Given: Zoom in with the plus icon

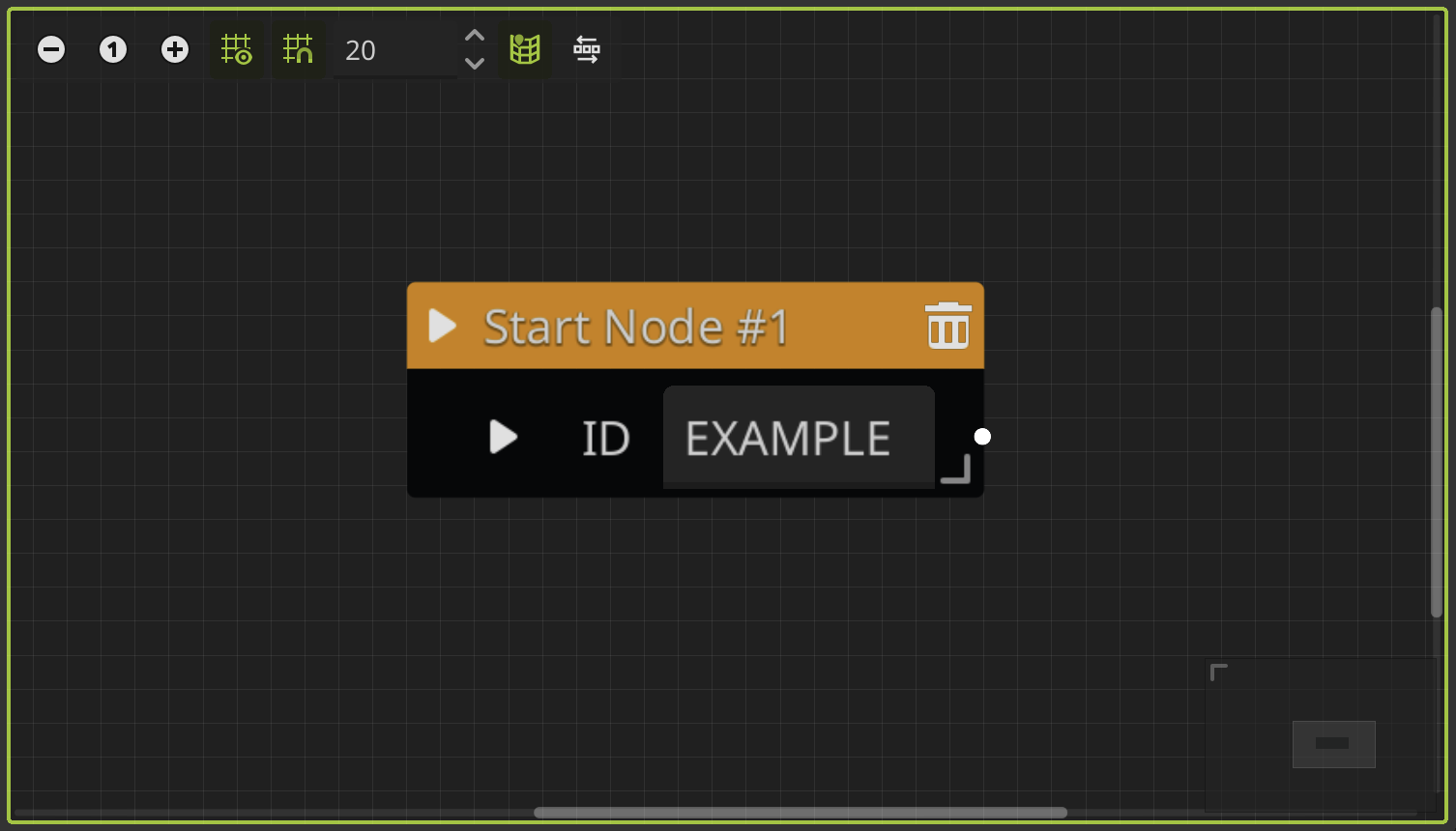Looking at the screenshot, I should click(175, 49).
